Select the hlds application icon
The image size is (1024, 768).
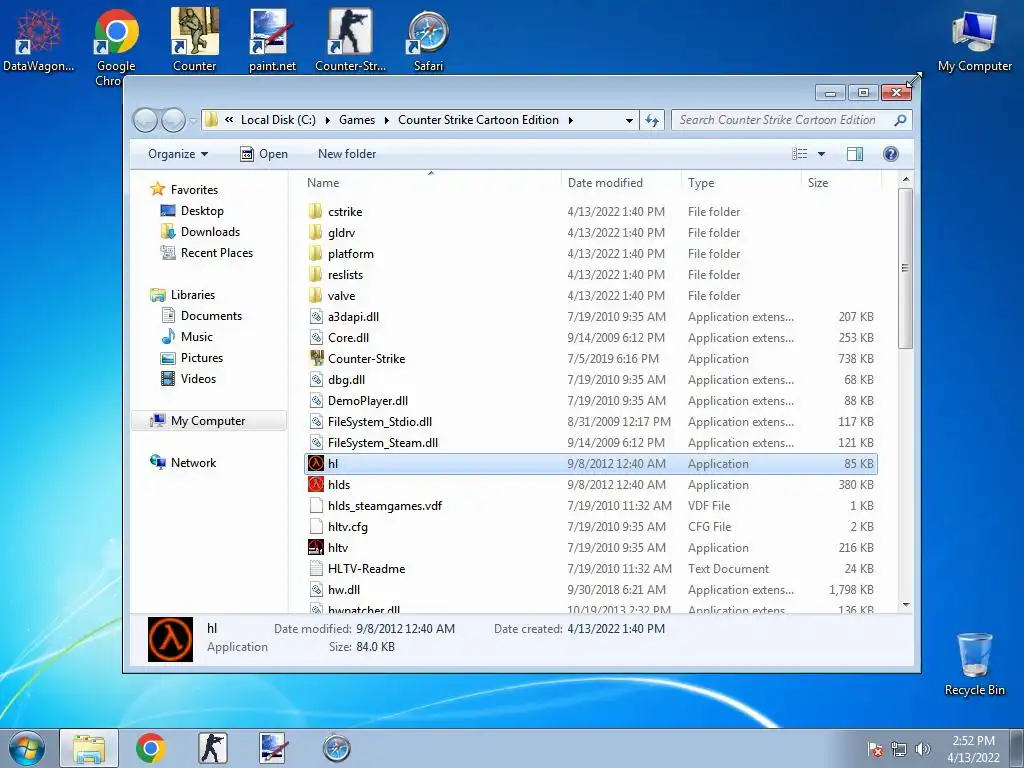(x=316, y=484)
